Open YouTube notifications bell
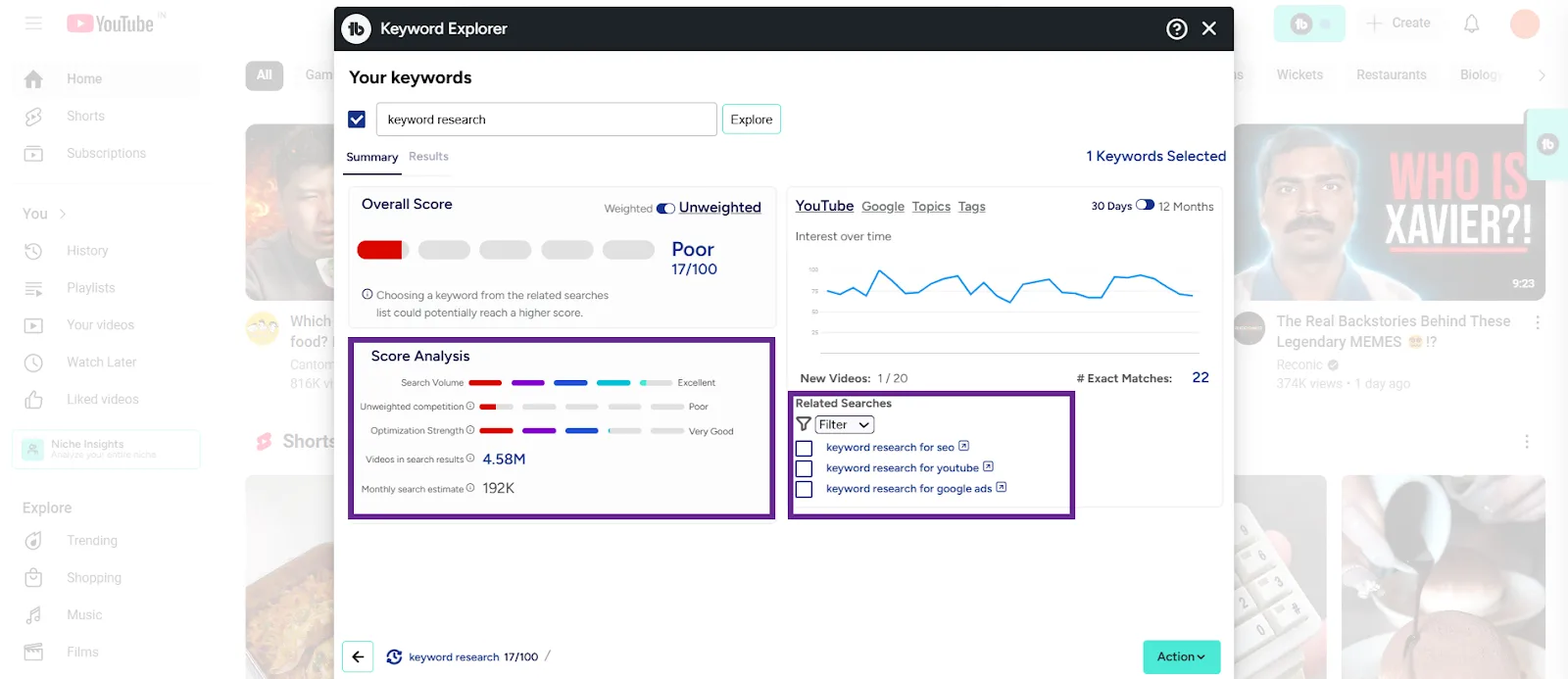Screen dimensions: 1568x679 pos(1471,24)
